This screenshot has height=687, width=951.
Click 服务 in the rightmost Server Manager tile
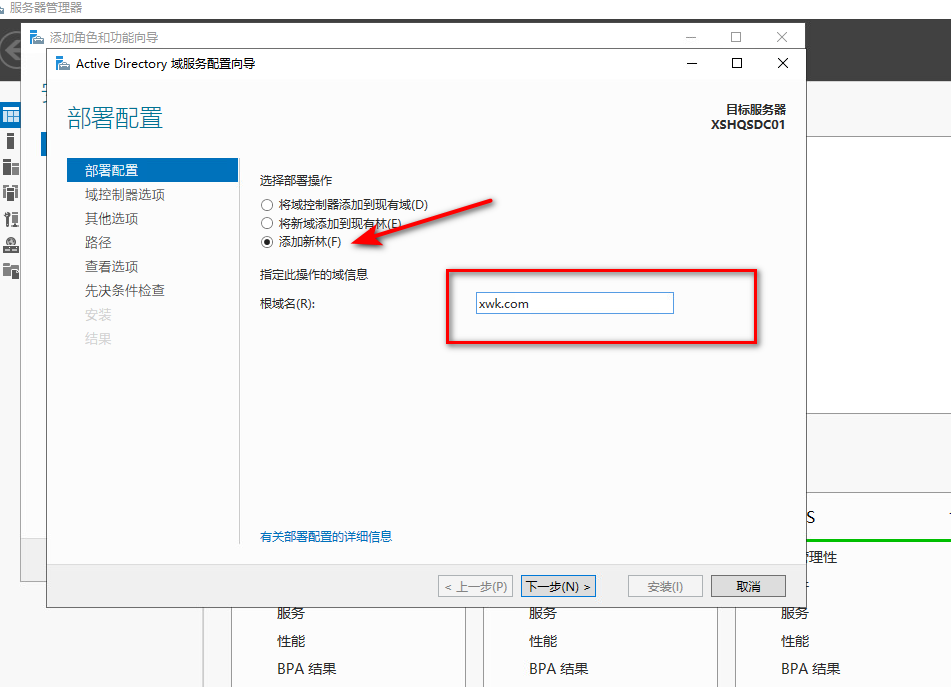tap(795, 613)
